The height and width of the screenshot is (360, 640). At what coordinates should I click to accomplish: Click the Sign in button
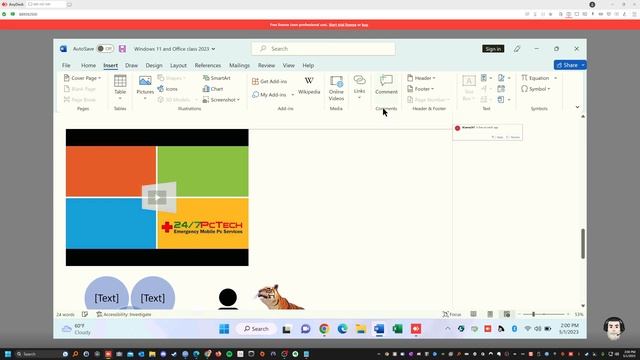click(x=493, y=49)
